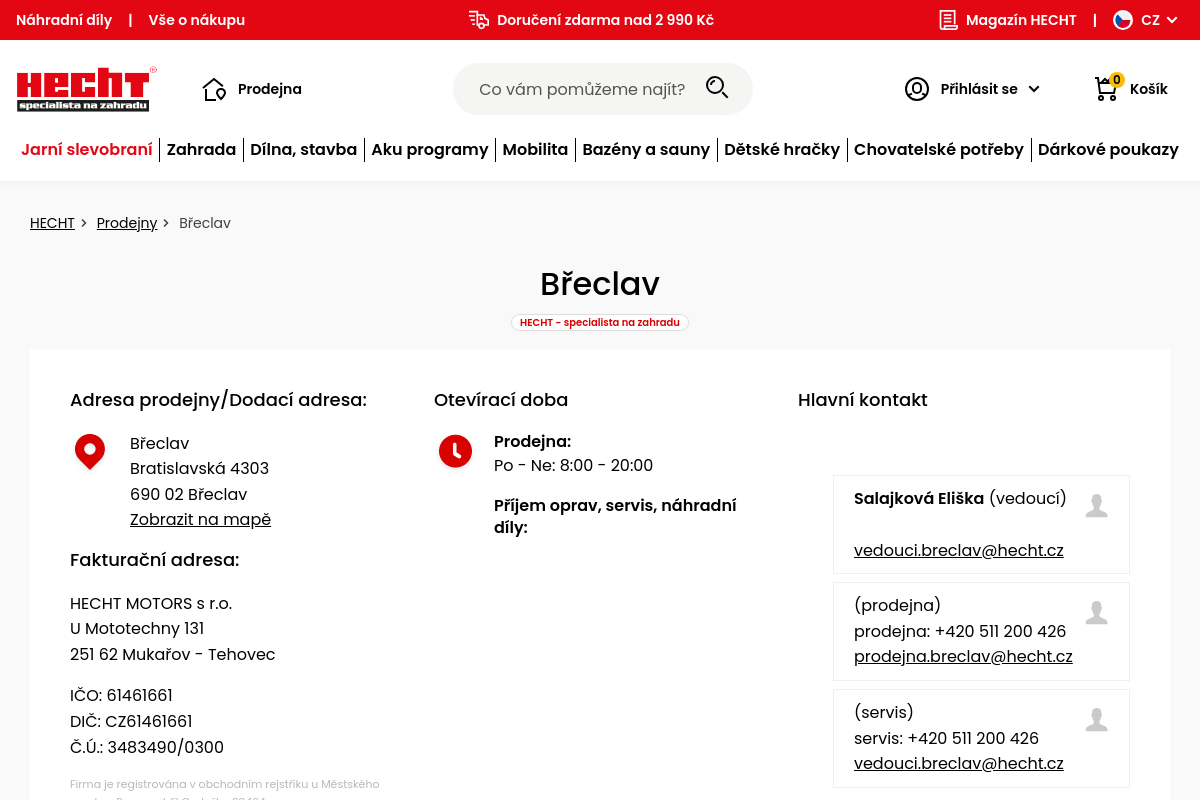Click manager Salajková Eliška avatar icon
1200x800 pixels.
(1097, 506)
